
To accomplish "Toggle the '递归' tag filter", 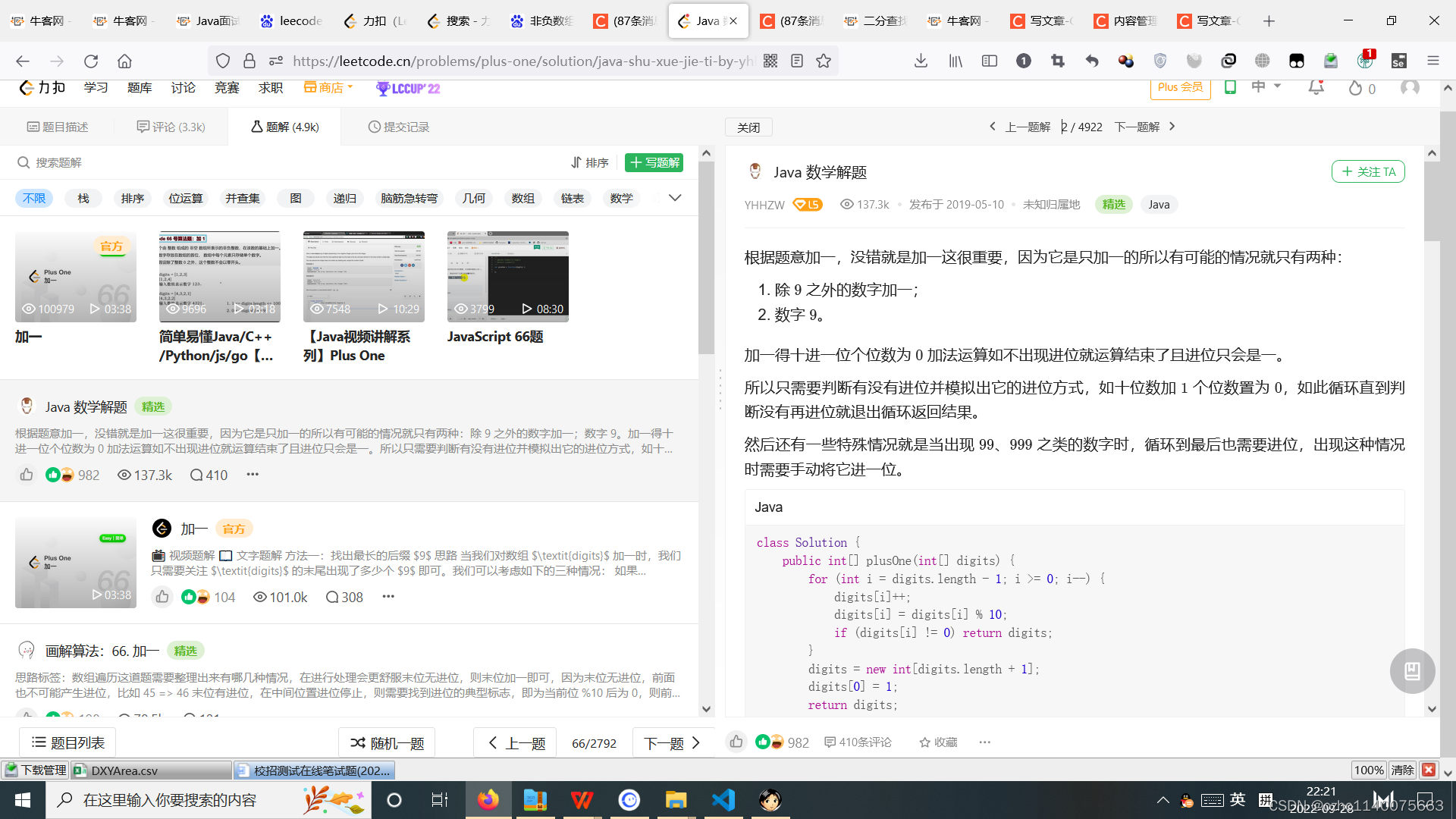I will [345, 198].
